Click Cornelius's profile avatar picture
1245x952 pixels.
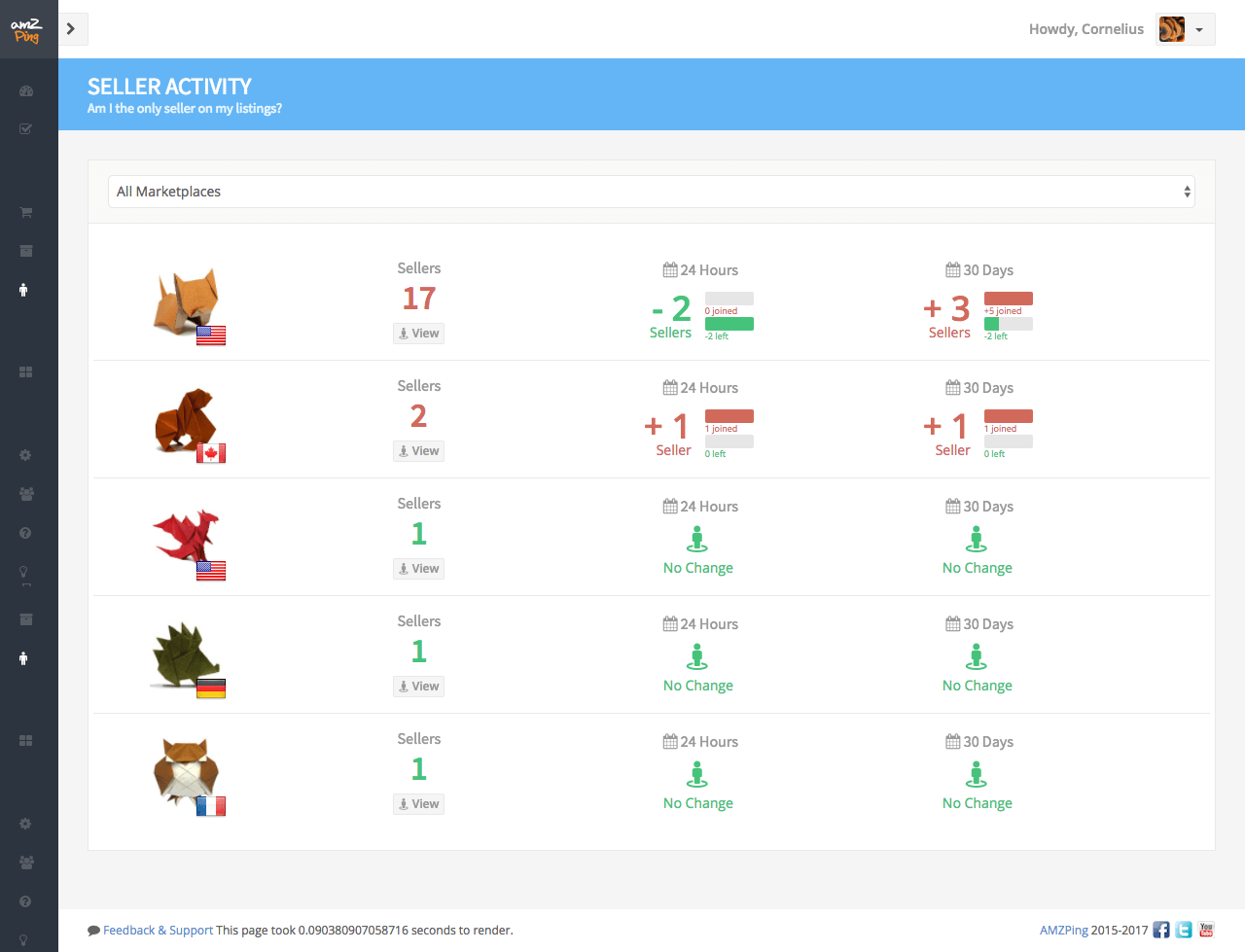1171,29
